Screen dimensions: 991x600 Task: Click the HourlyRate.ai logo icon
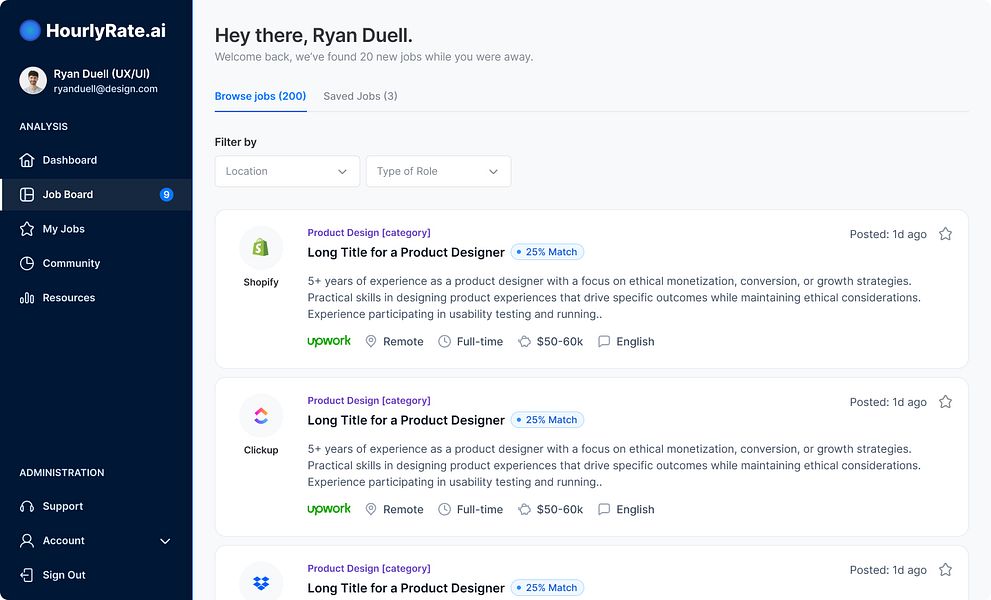(x=30, y=31)
